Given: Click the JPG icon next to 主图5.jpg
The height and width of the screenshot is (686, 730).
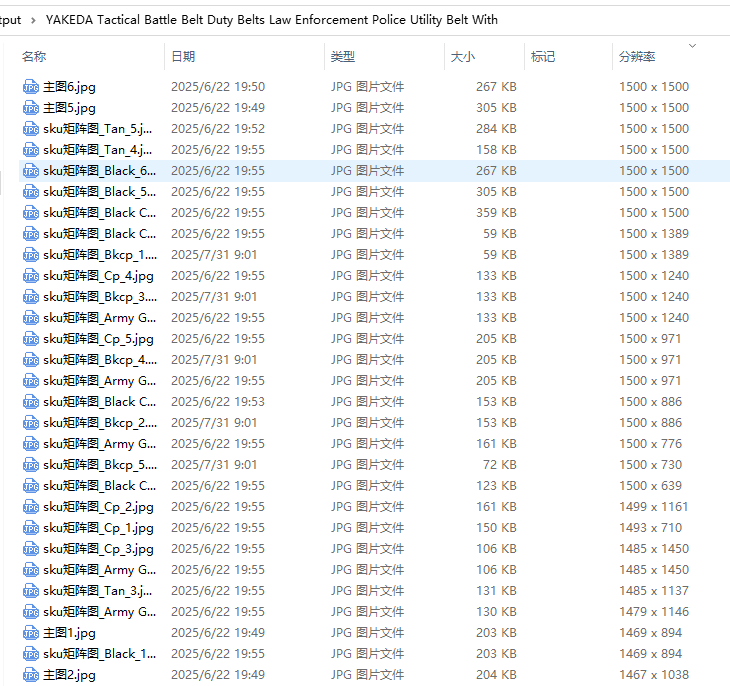Looking at the screenshot, I should [31, 108].
